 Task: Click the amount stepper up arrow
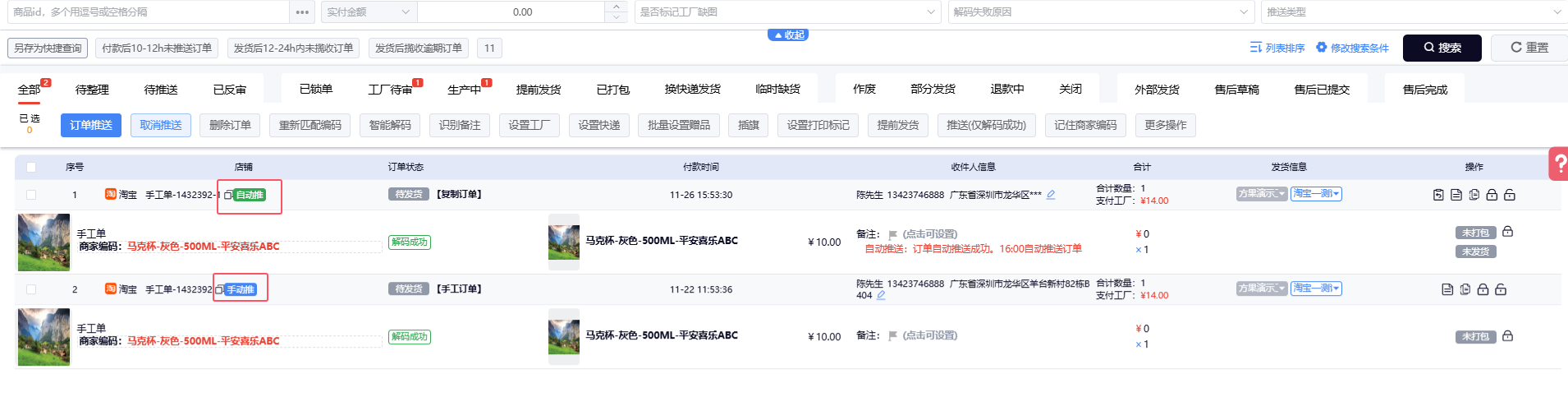617,7
